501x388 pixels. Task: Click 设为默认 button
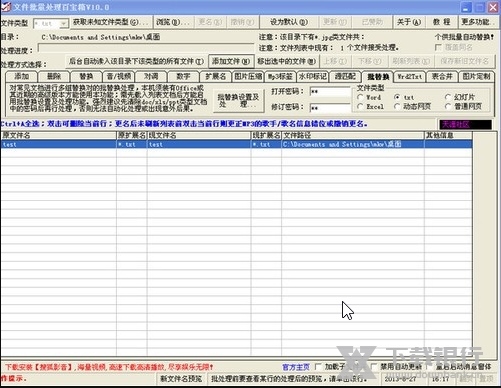coord(289,22)
